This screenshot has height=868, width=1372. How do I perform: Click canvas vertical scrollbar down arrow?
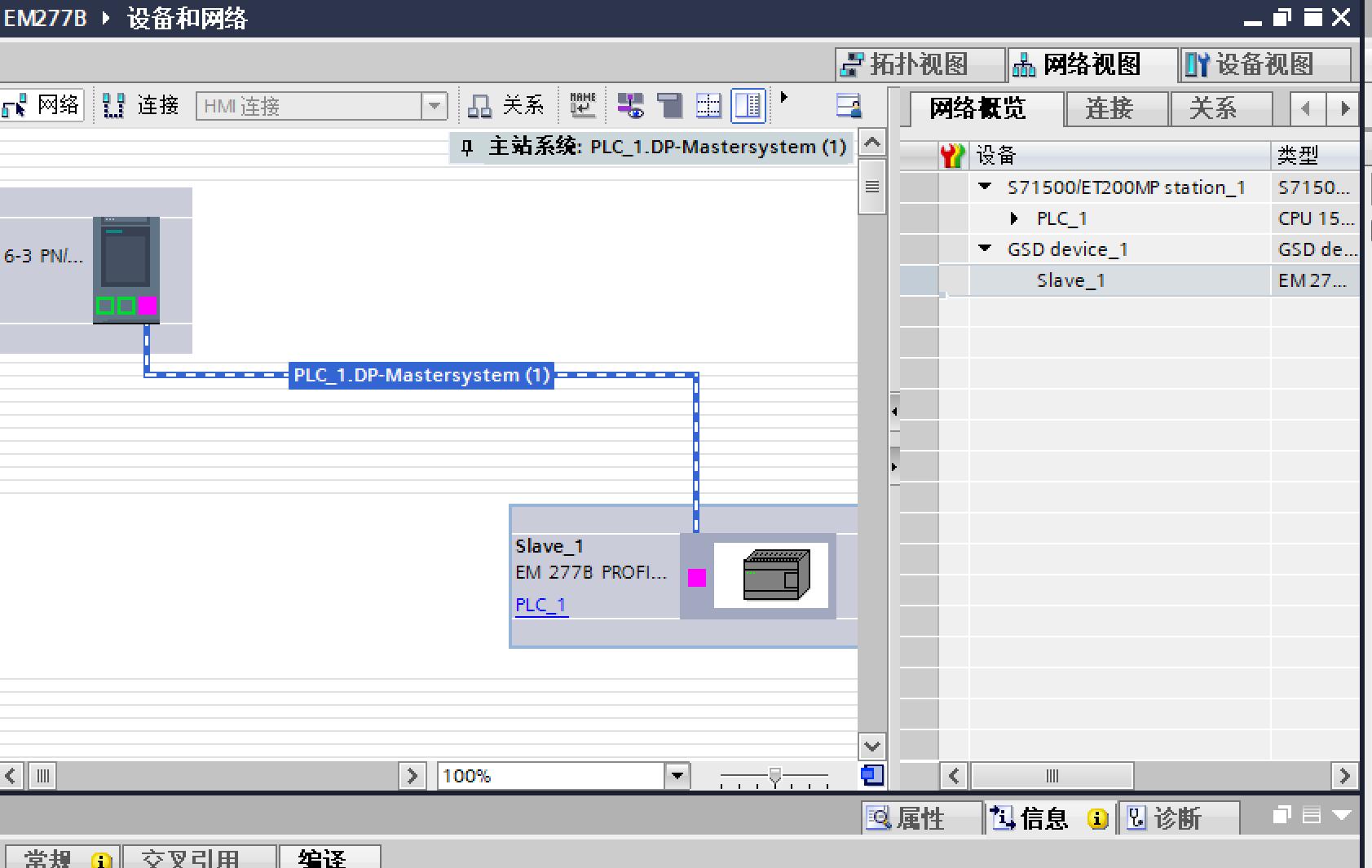pos(872,746)
